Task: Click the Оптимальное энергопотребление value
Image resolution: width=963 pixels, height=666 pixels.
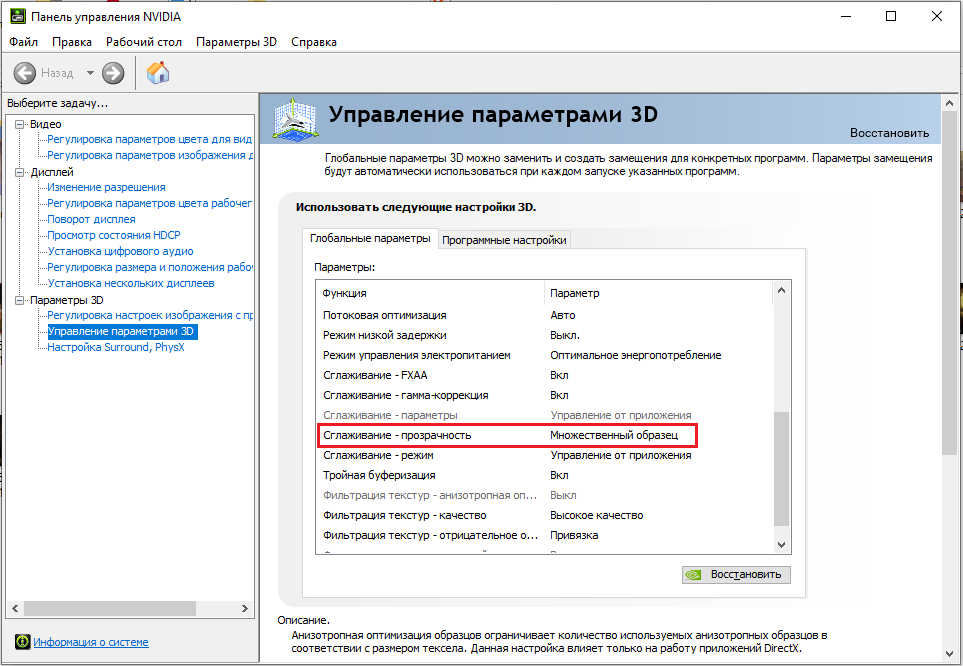Action: (x=636, y=355)
